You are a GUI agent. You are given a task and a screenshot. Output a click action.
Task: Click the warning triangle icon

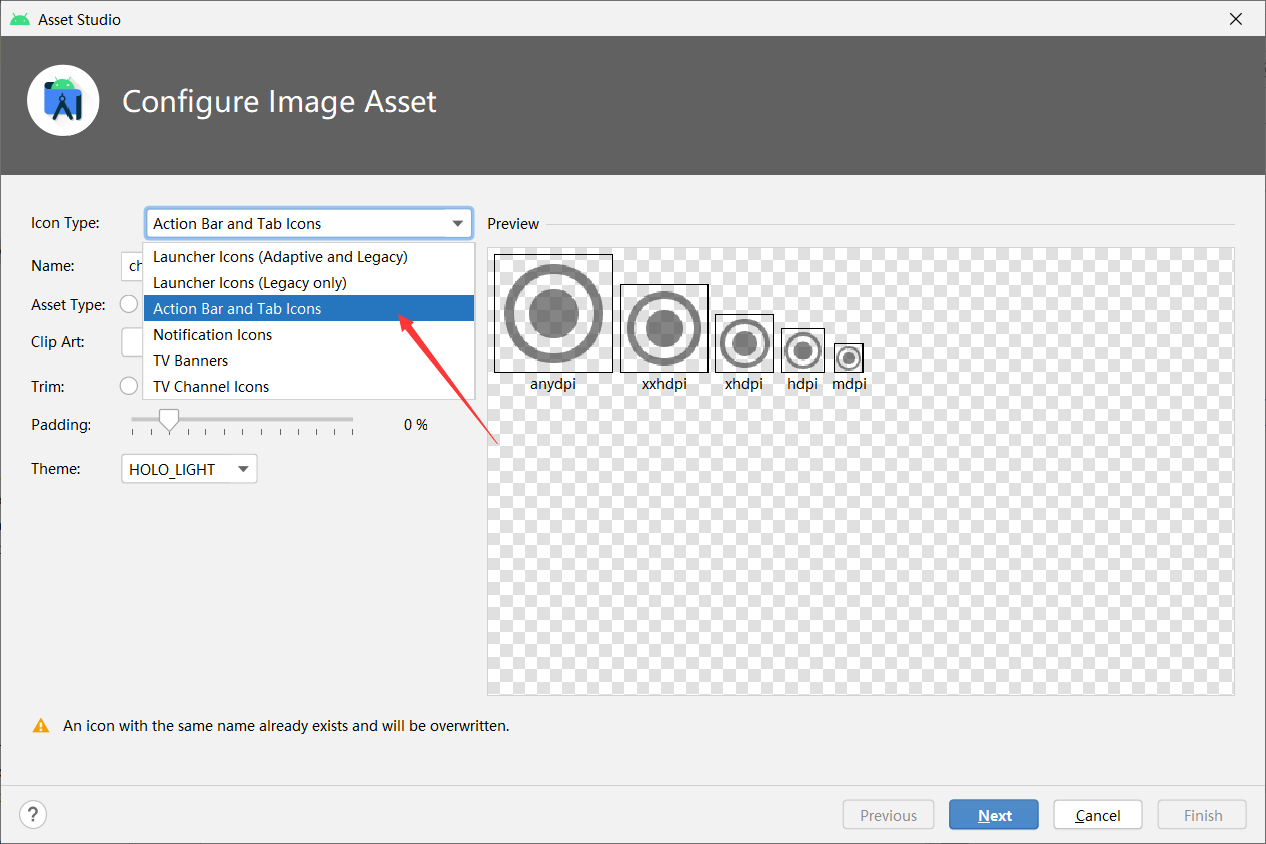pyautogui.click(x=41, y=726)
